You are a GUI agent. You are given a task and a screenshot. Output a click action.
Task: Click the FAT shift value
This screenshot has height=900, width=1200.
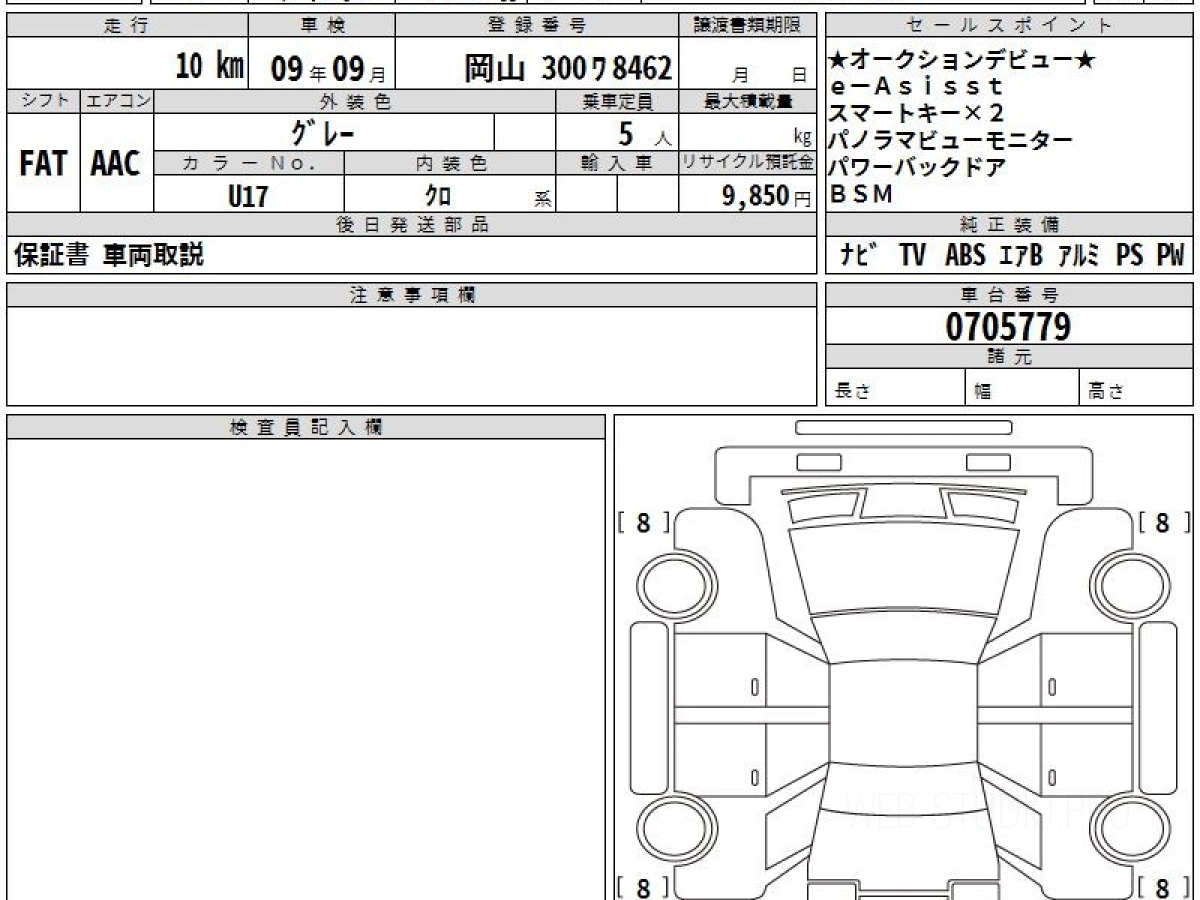click(x=43, y=164)
